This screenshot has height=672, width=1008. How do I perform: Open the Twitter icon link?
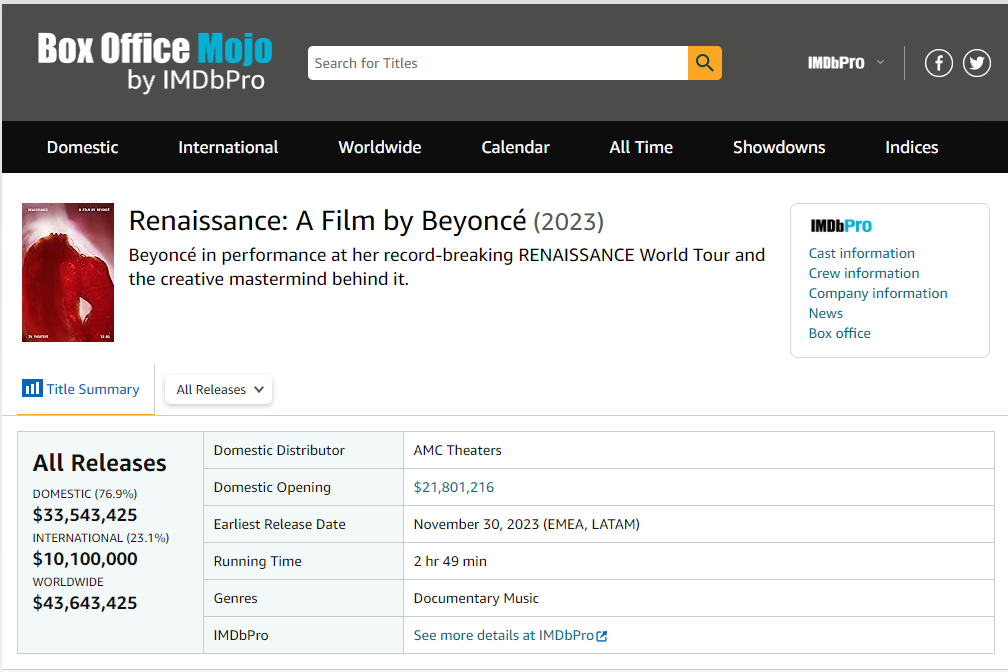click(x=976, y=63)
